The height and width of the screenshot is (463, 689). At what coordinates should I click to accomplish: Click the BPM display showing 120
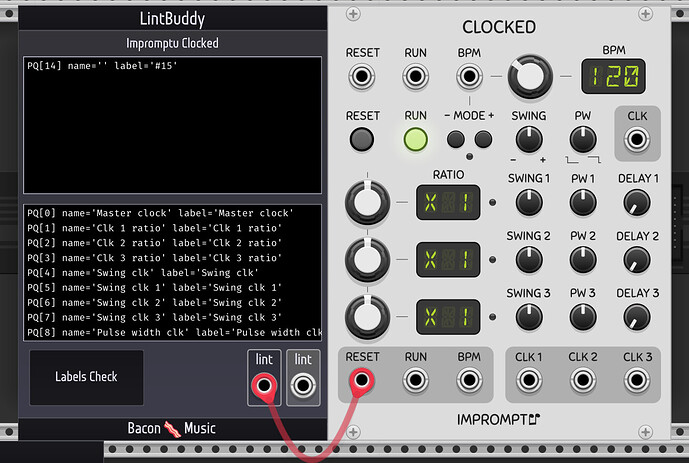(x=613, y=76)
